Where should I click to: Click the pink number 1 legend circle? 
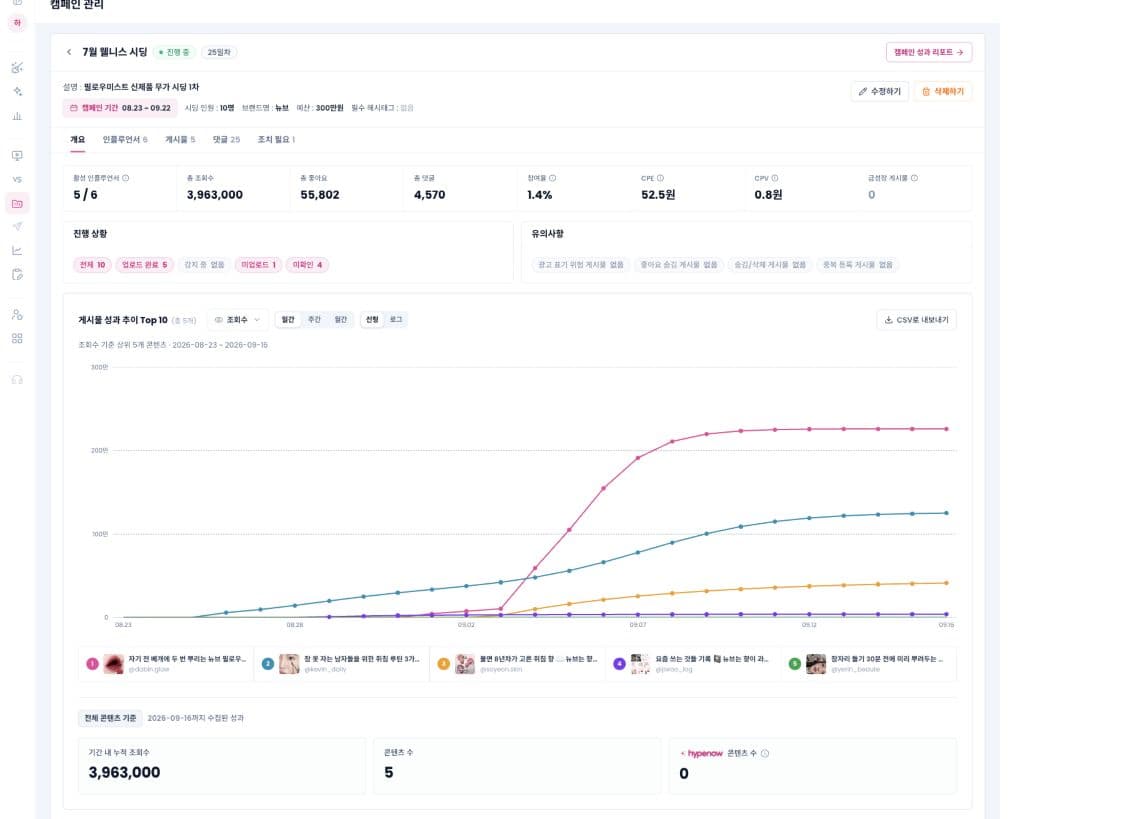coord(93,664)
